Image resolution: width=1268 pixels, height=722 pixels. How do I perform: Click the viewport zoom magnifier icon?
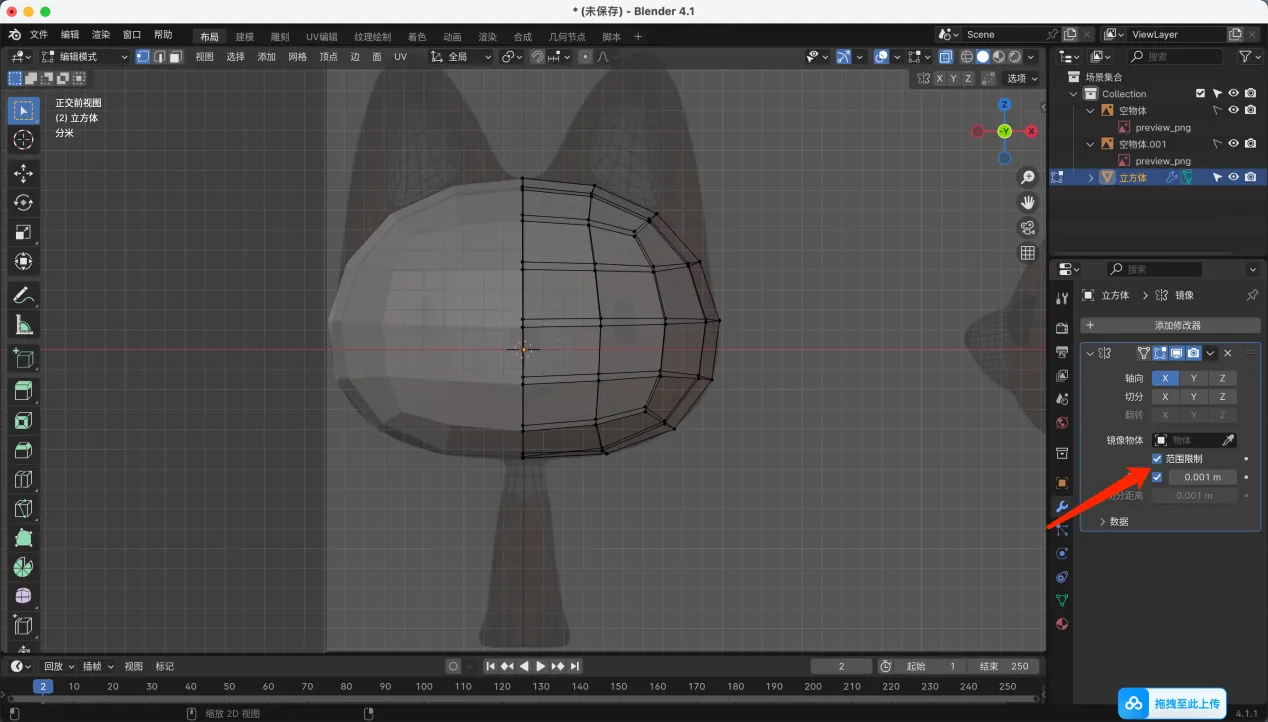[1027, 178]
